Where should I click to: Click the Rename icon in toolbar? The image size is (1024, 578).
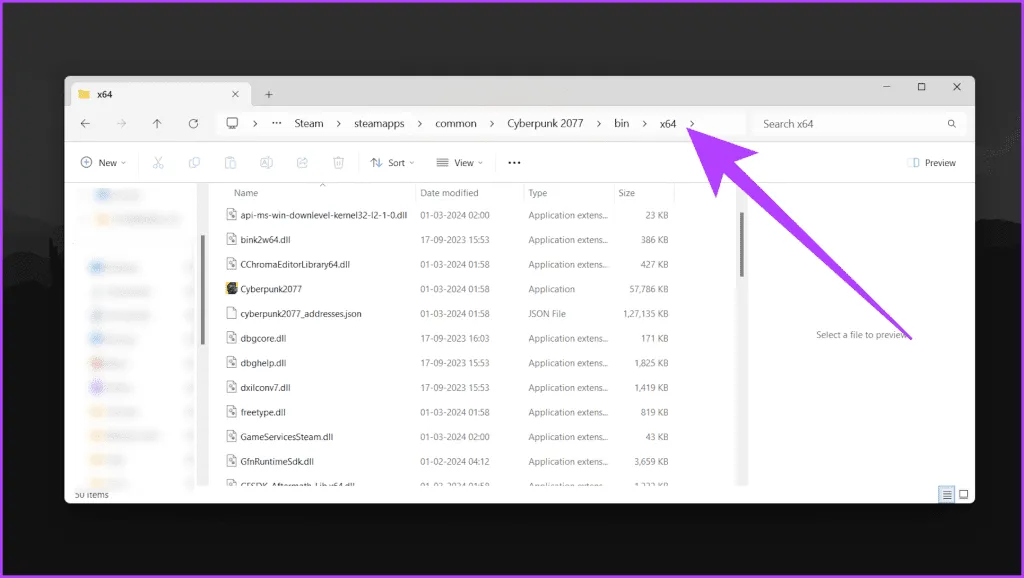coord(266,163)
